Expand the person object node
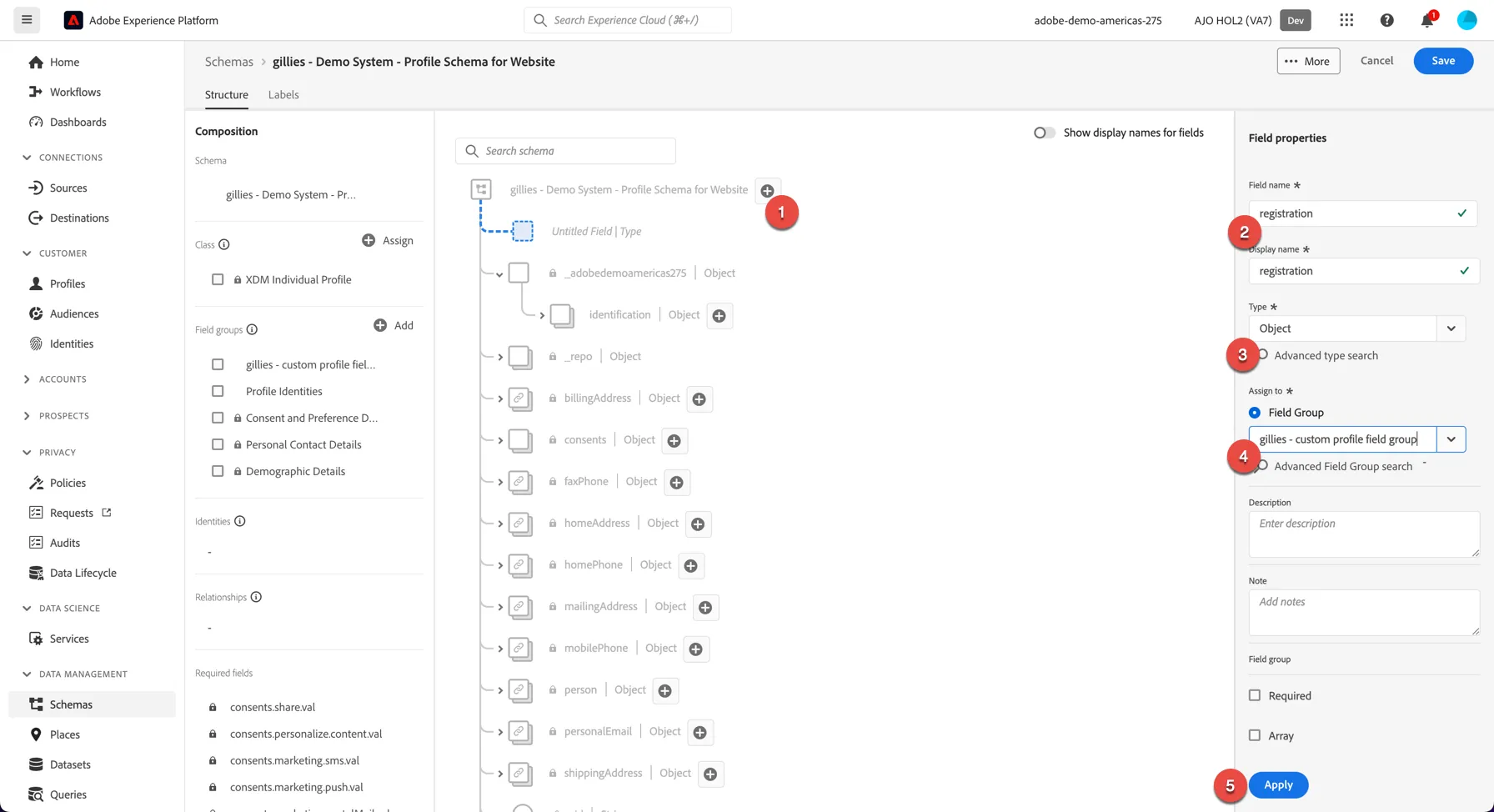This screenshot has height=812, width=1494. pyautogui.click(x=500, y=690)
